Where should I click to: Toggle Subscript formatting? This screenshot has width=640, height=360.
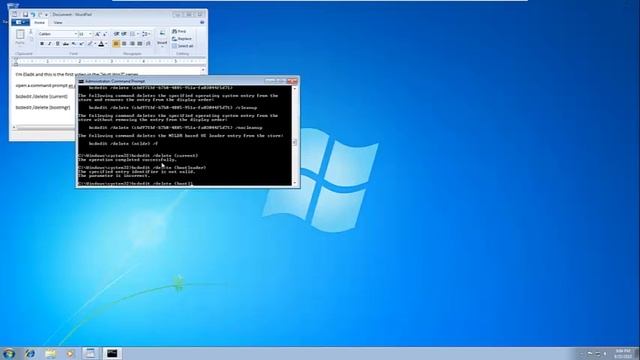(73, 43)
